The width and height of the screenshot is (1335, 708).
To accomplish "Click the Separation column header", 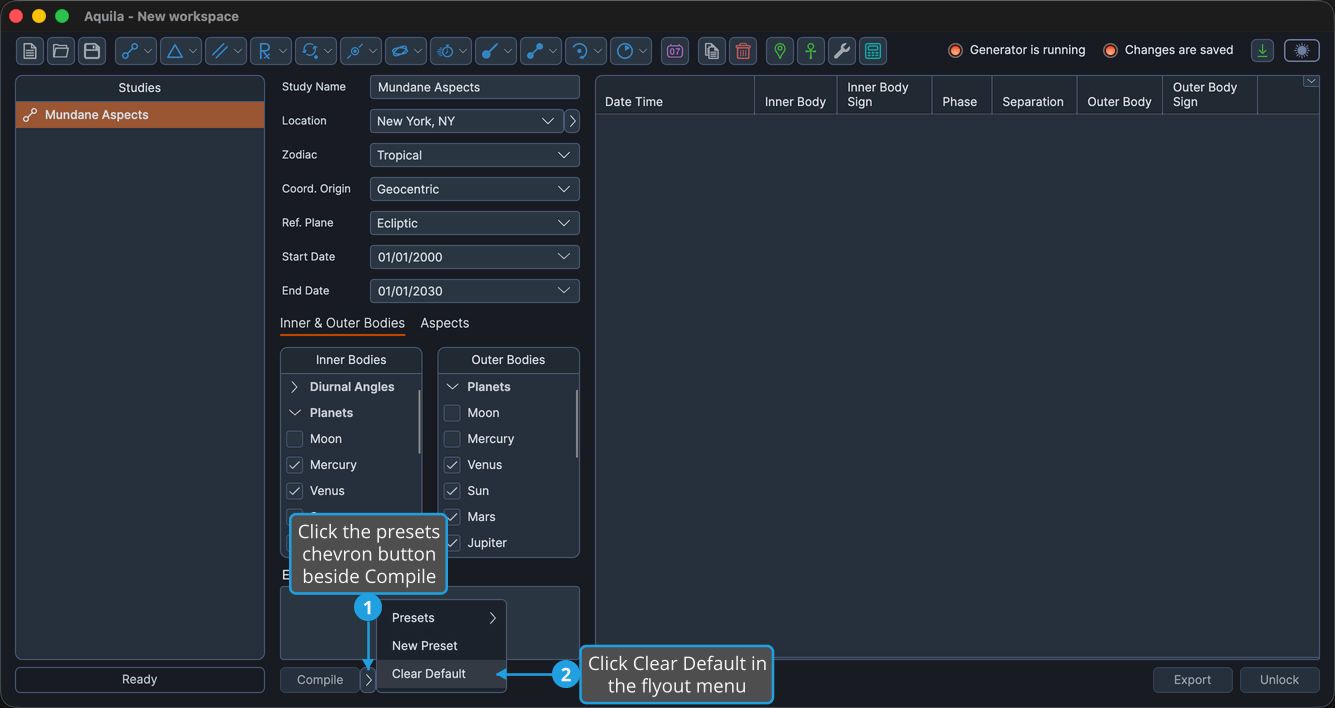I will coord(1034,95).
